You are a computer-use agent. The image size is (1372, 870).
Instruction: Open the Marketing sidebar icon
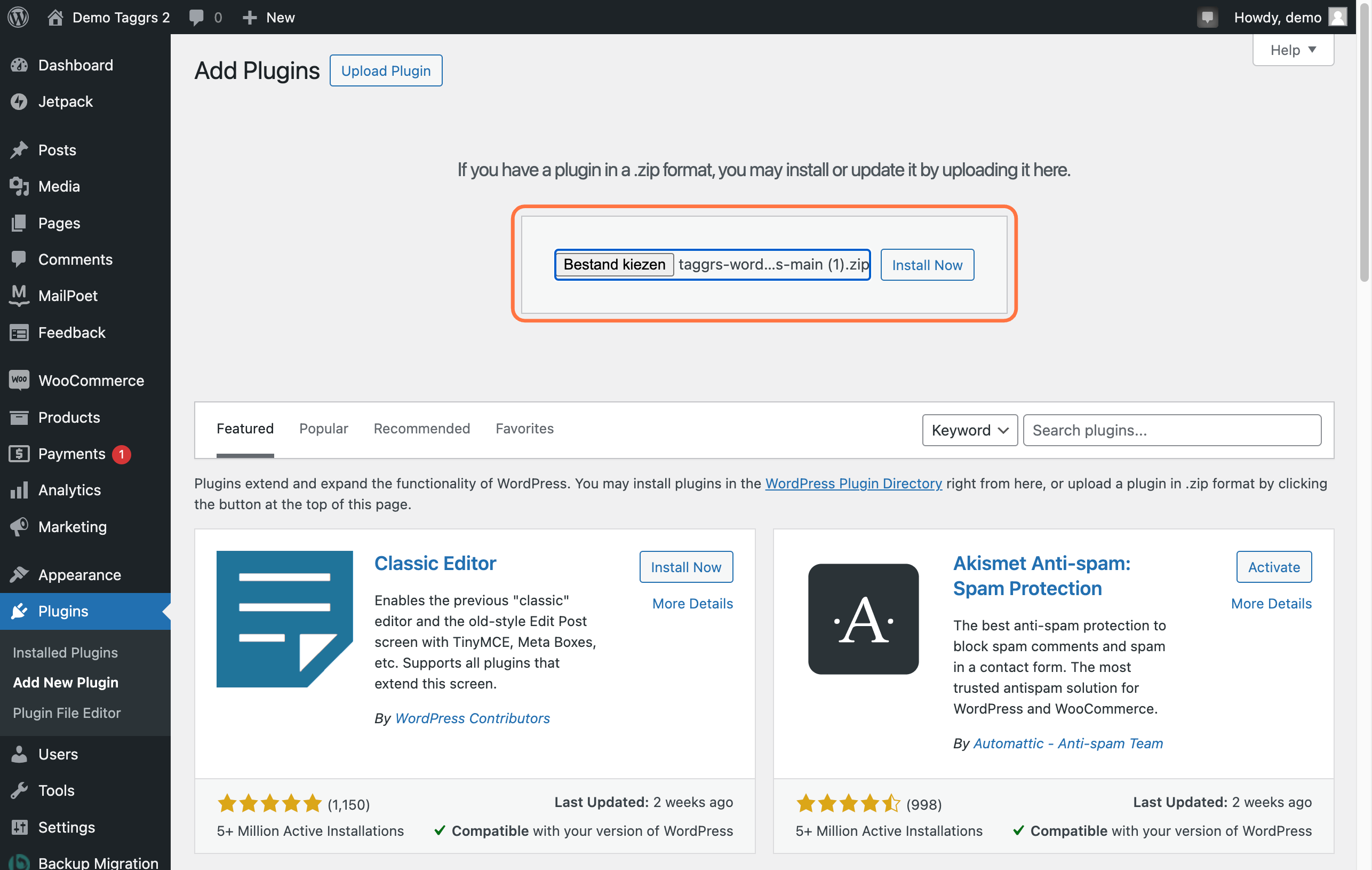click(19, 526)
